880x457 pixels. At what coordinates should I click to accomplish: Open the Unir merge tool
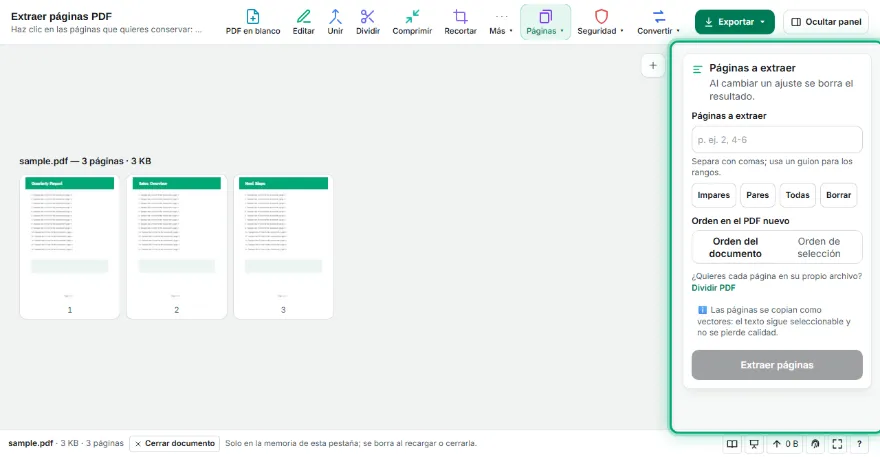tap(335, 22)
